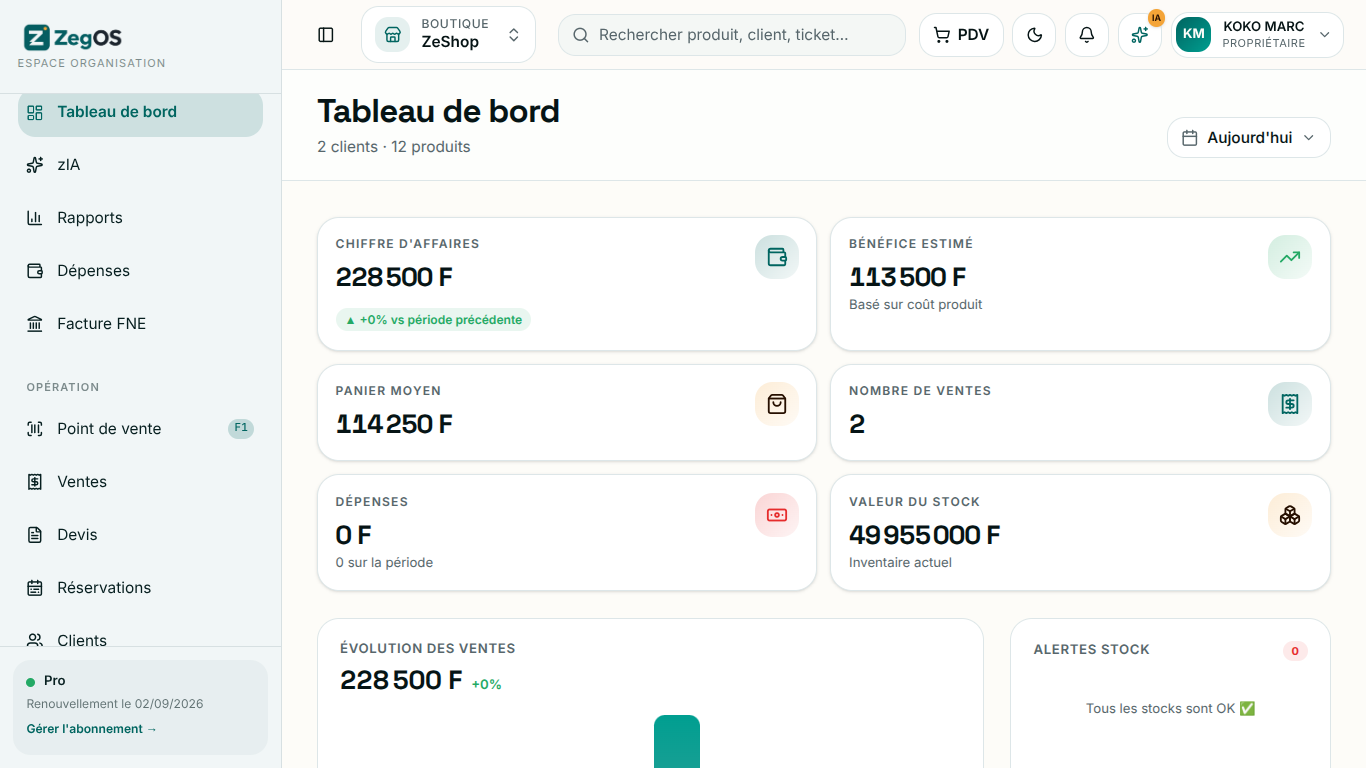Toggle dark mode with moon icon
This screenshot has width=1366, height=768.
click(1035, 35)
